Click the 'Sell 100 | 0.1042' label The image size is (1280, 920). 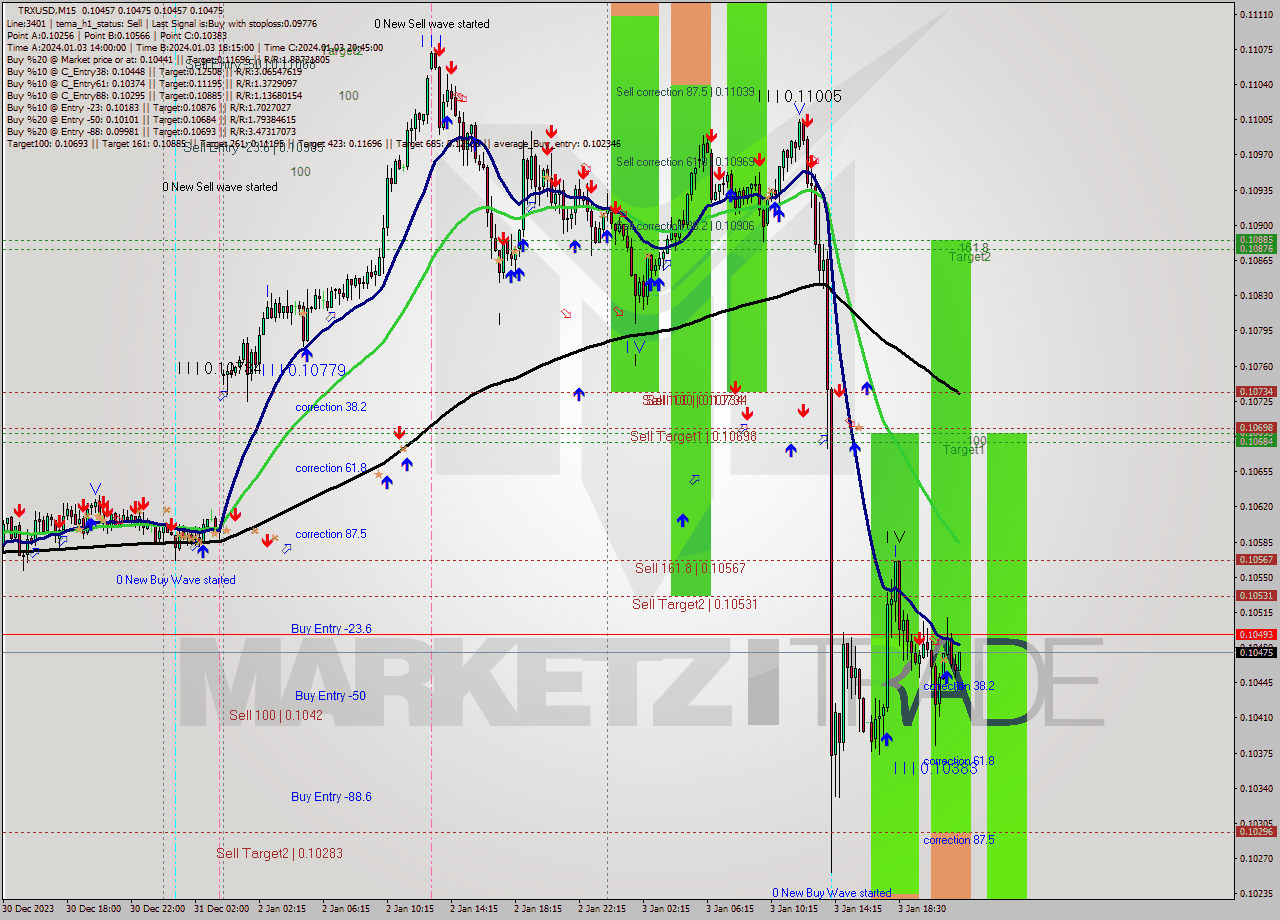[x=276, y=715]
